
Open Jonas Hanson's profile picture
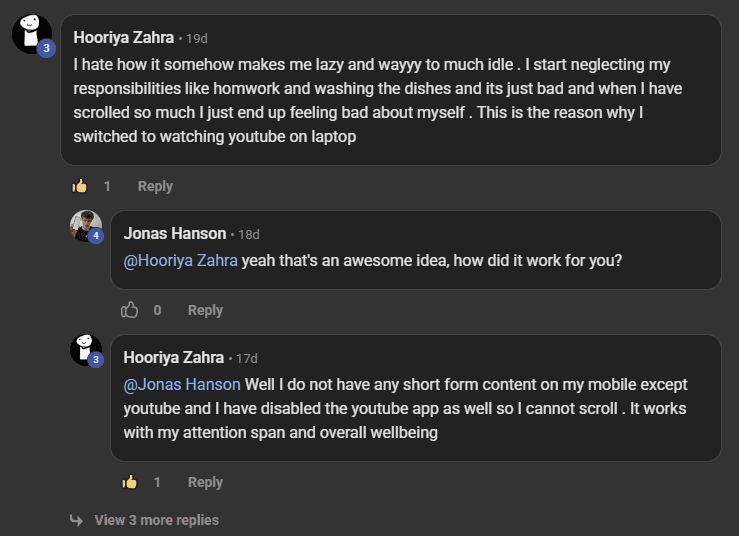pyautogui.click(x=85, y=225)
